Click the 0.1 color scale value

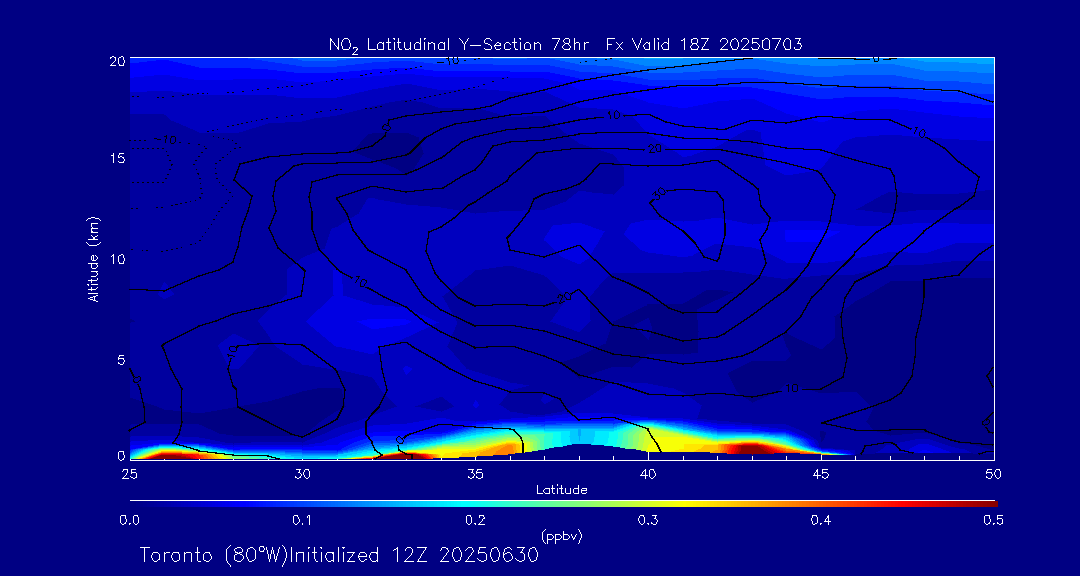pyautogui.click(x=302, y=521)
